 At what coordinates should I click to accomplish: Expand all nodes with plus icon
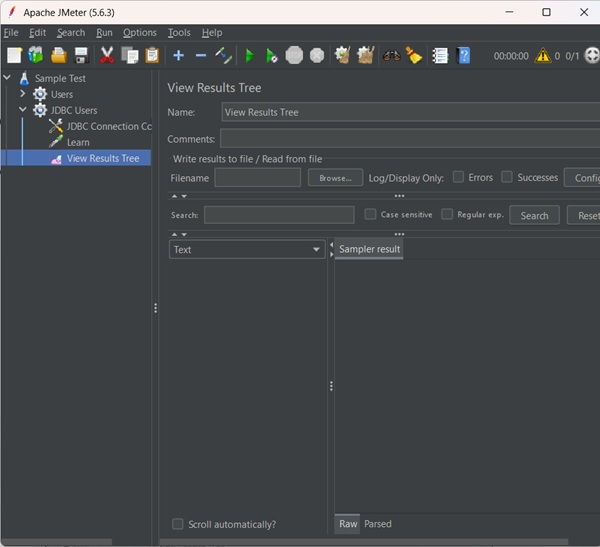(x=178, y=56)
